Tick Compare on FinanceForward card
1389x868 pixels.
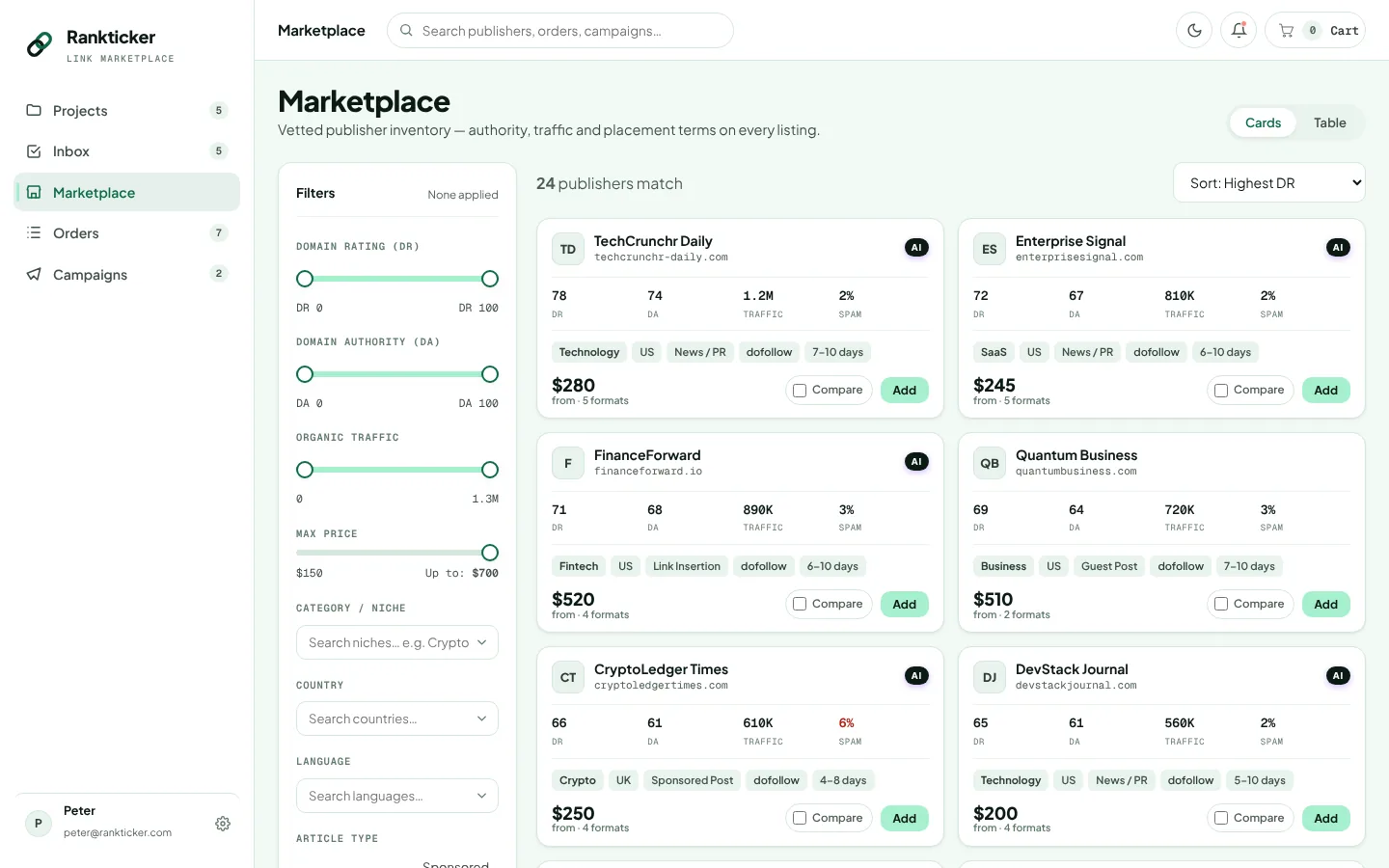800,605
